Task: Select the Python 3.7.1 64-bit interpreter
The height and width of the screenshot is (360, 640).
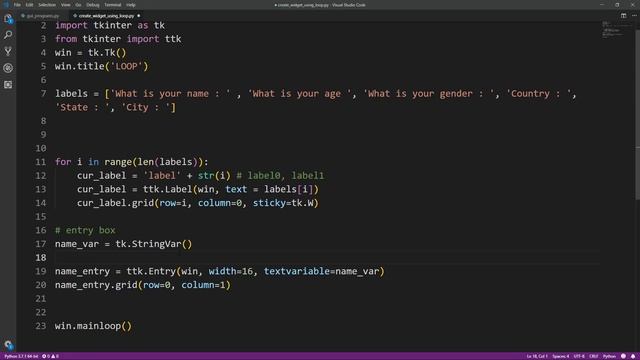Action: [21, 356]
